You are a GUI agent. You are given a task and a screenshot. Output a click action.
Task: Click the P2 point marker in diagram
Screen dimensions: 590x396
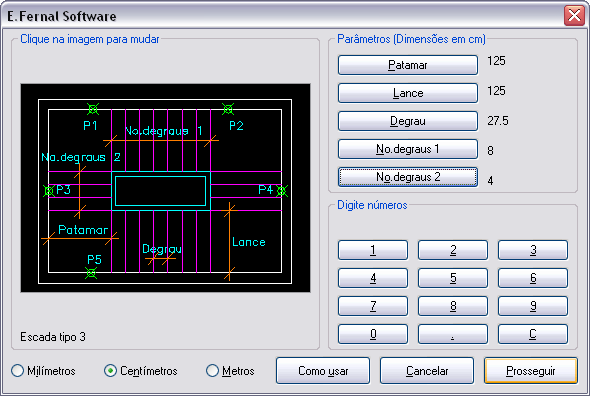click(x=228, y=109)
